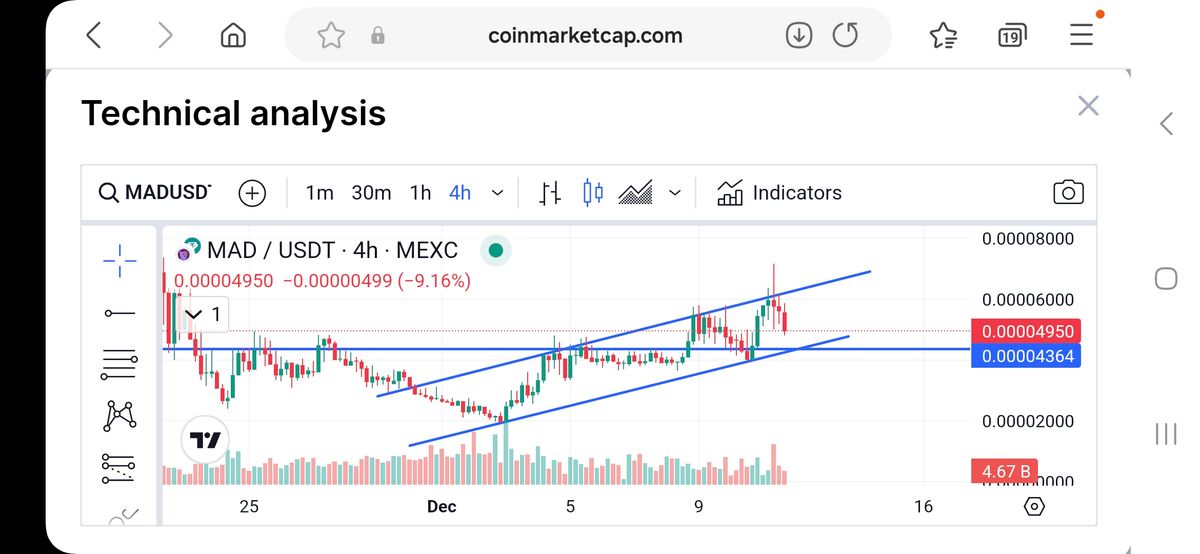
Task: Select the crosshair cursor tool
Action: coord(120,261)
